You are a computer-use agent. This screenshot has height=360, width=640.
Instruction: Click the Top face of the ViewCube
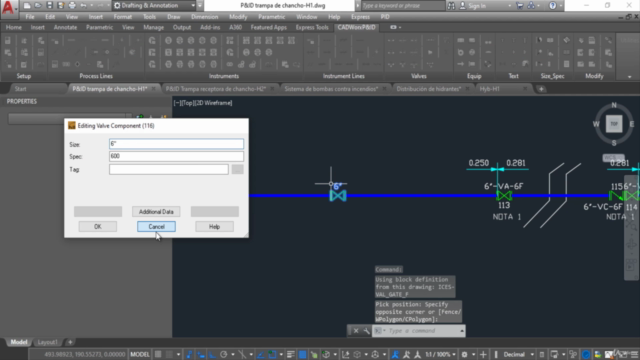click(x=614, y=124)
